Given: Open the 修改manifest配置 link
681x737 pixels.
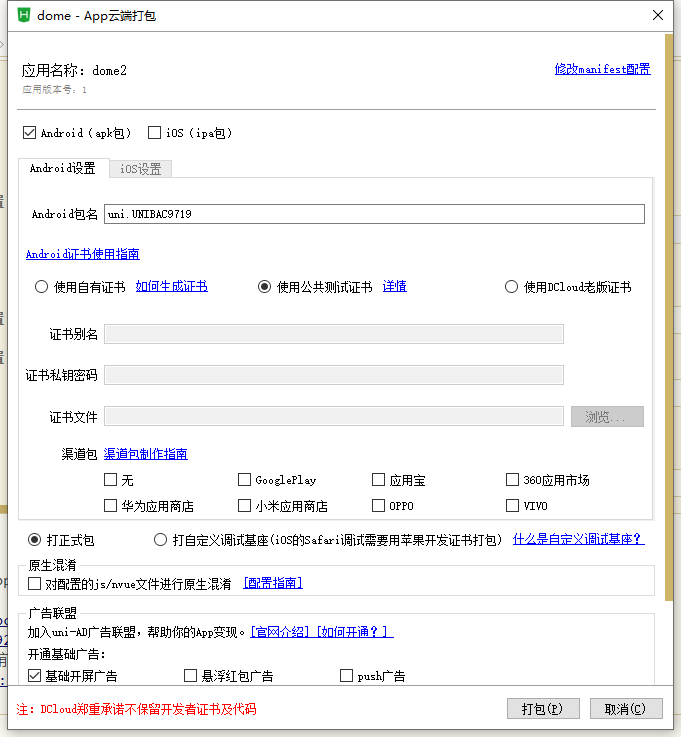Looking at the screenshot, I should (x=602, y=69).
